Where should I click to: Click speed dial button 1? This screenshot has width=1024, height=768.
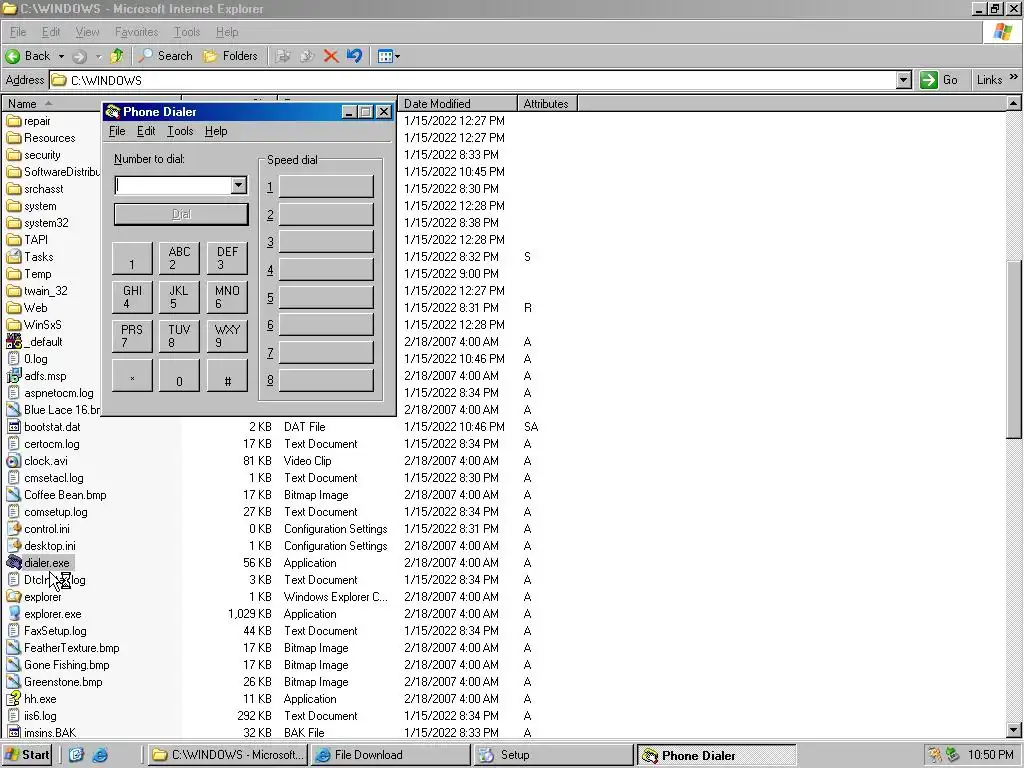[x=327, y=187]
